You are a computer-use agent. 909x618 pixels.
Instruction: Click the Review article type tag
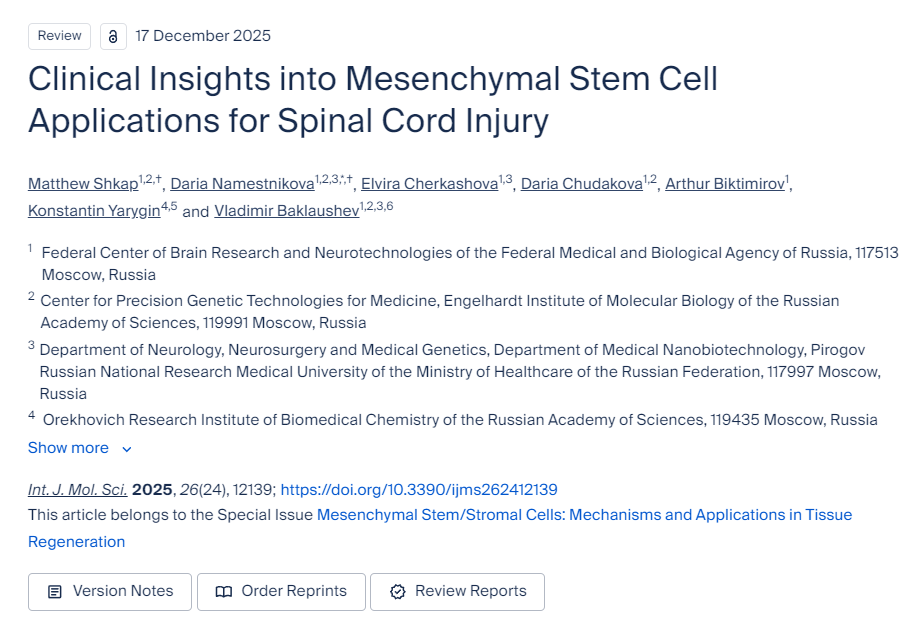[59, 36]
